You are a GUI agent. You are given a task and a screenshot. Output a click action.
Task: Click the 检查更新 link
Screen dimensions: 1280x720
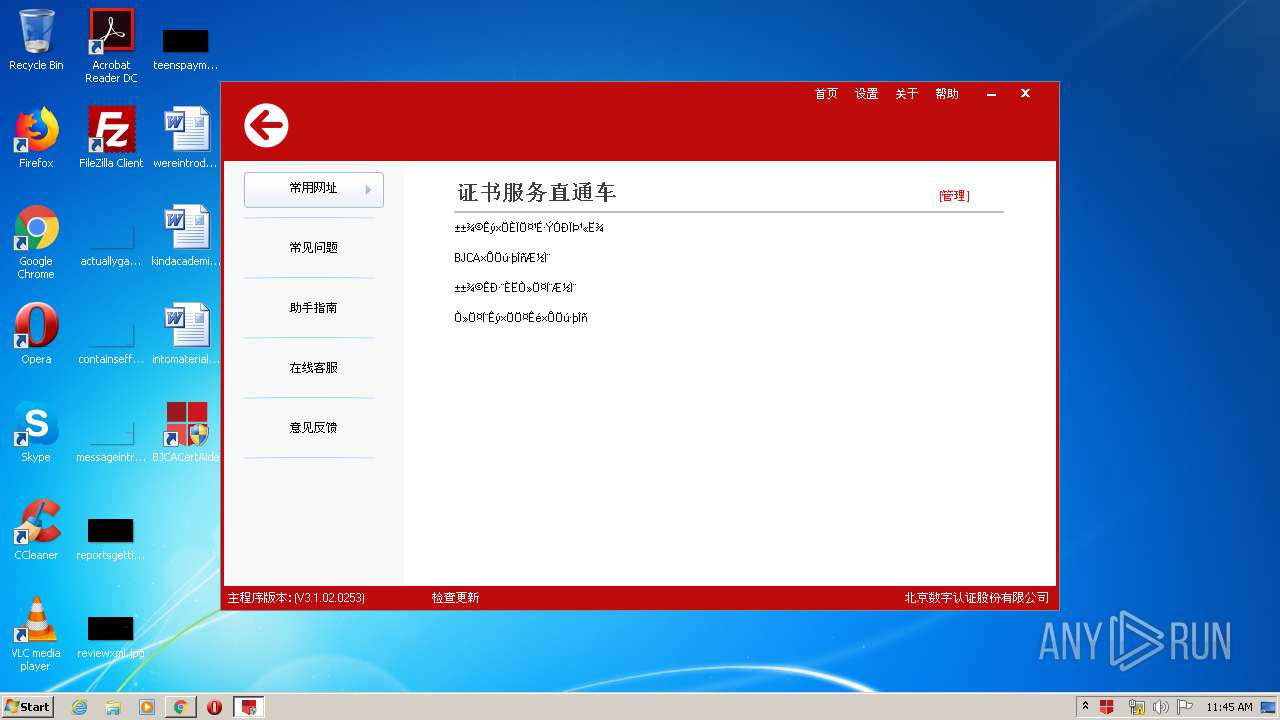coord(455,598)
